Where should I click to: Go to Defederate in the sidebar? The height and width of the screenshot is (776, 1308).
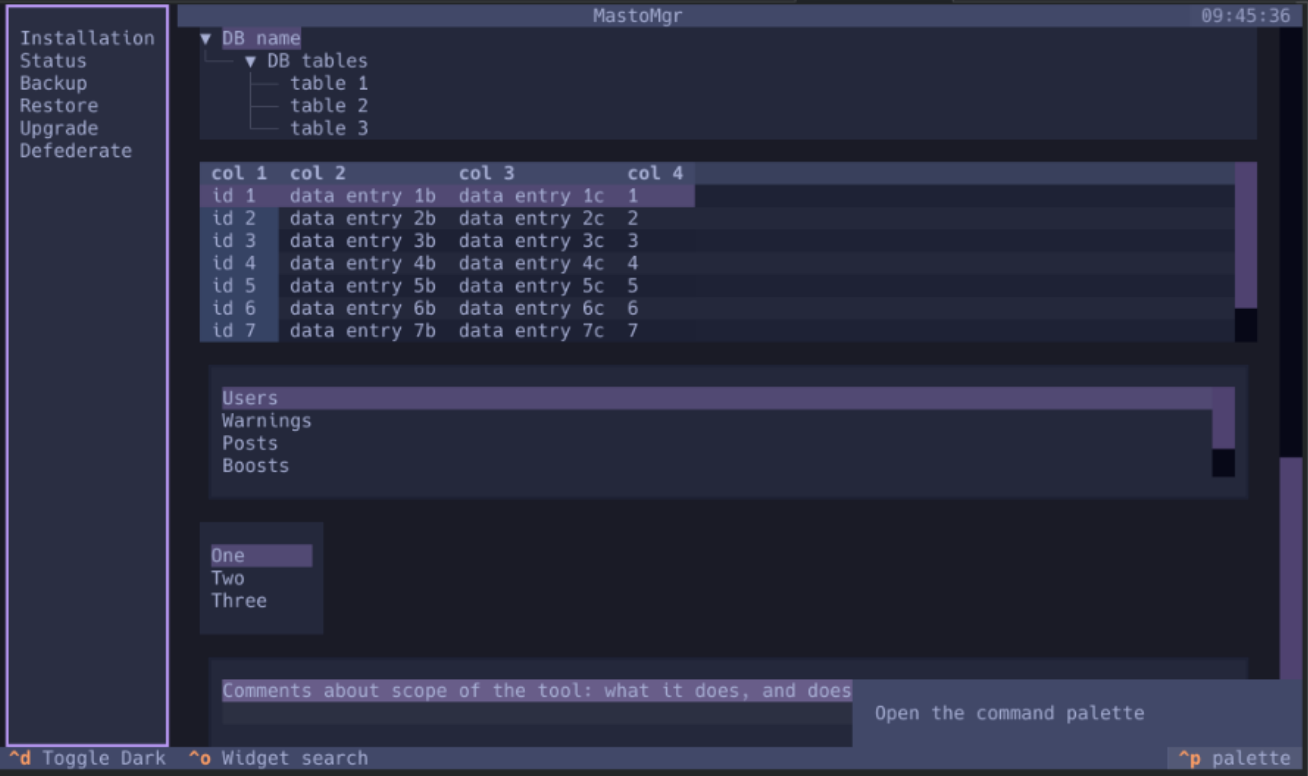pos(76,151)
